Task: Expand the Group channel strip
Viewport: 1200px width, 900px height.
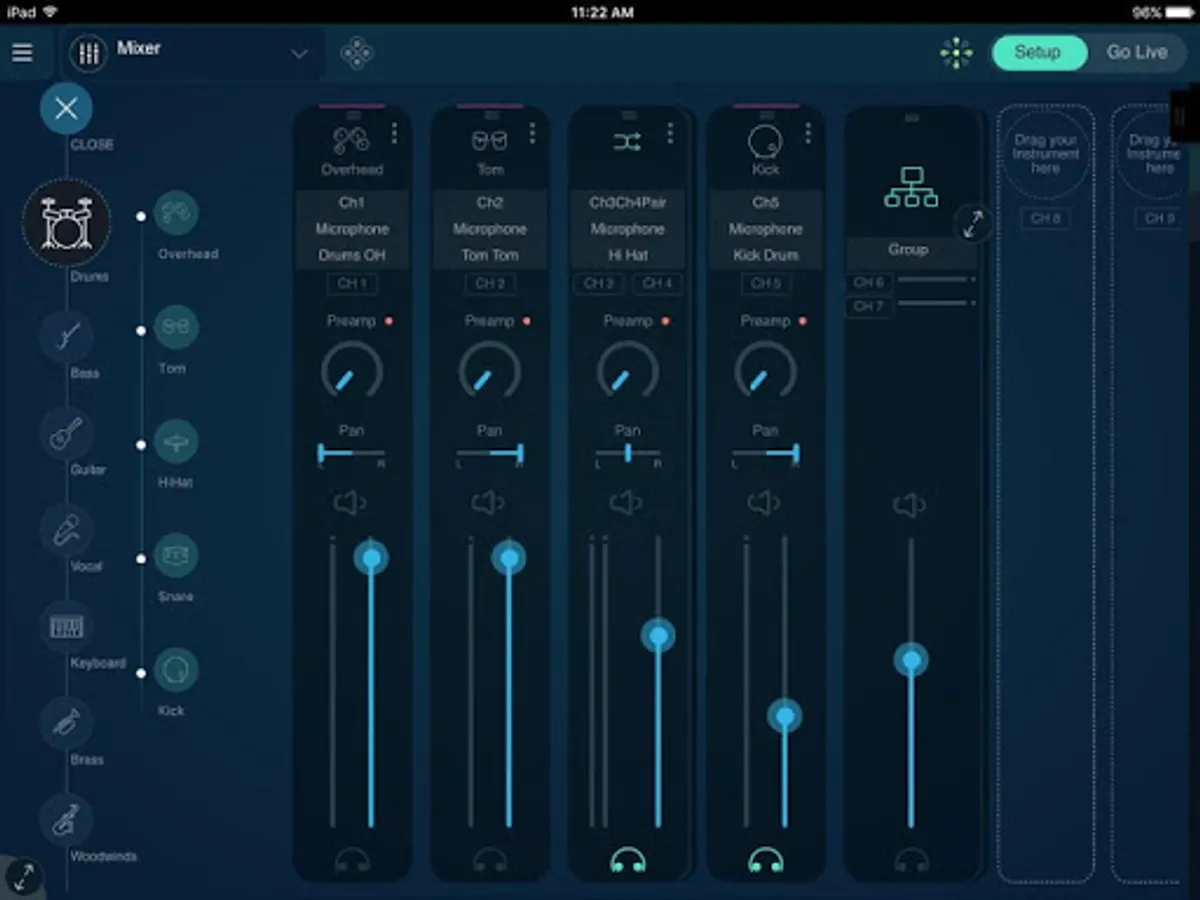Action: pos(973,224)
